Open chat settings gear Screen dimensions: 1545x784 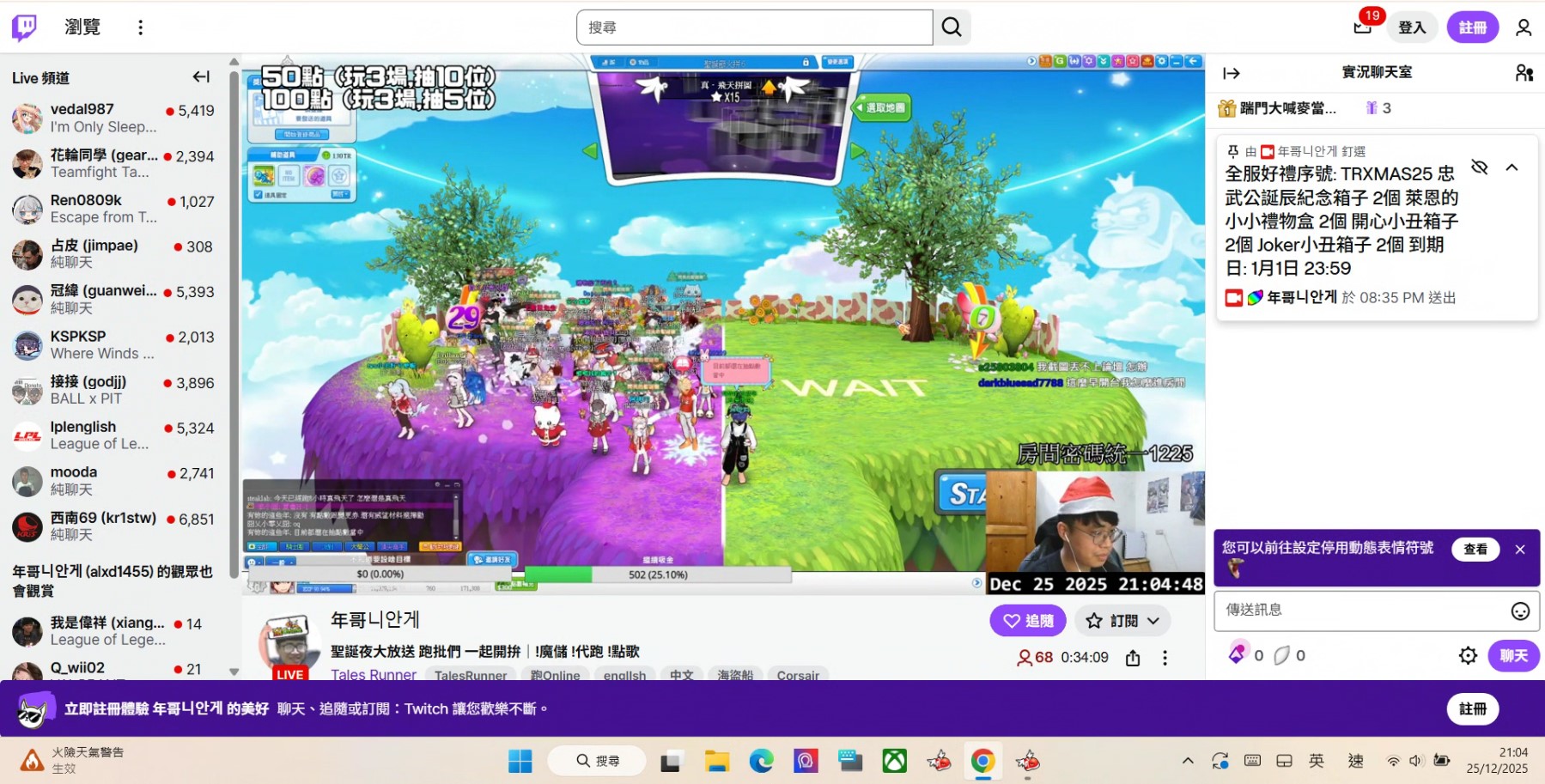[x=1468, y=656]
